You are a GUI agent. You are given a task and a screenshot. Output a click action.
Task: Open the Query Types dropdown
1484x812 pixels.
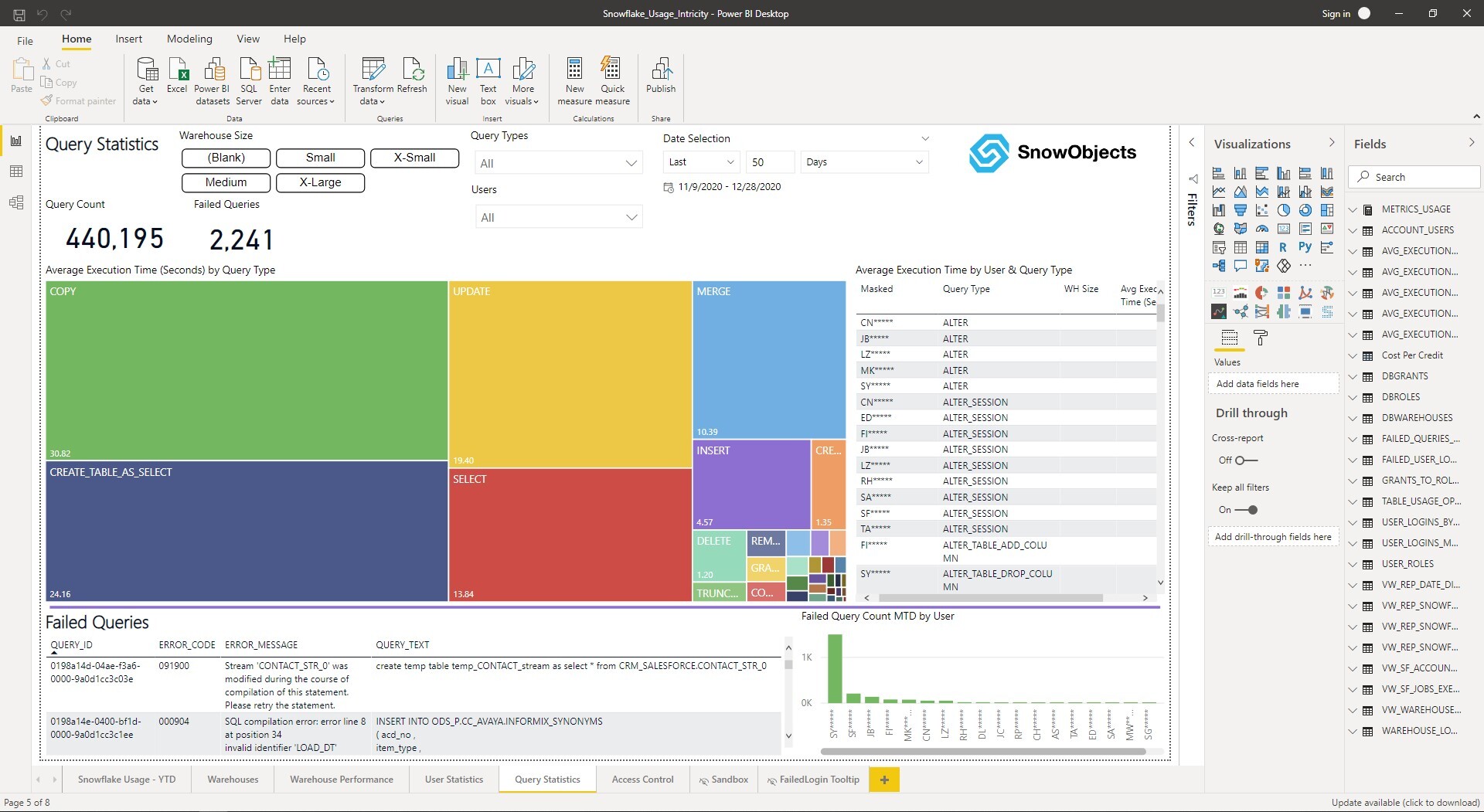tap(558, 163)
